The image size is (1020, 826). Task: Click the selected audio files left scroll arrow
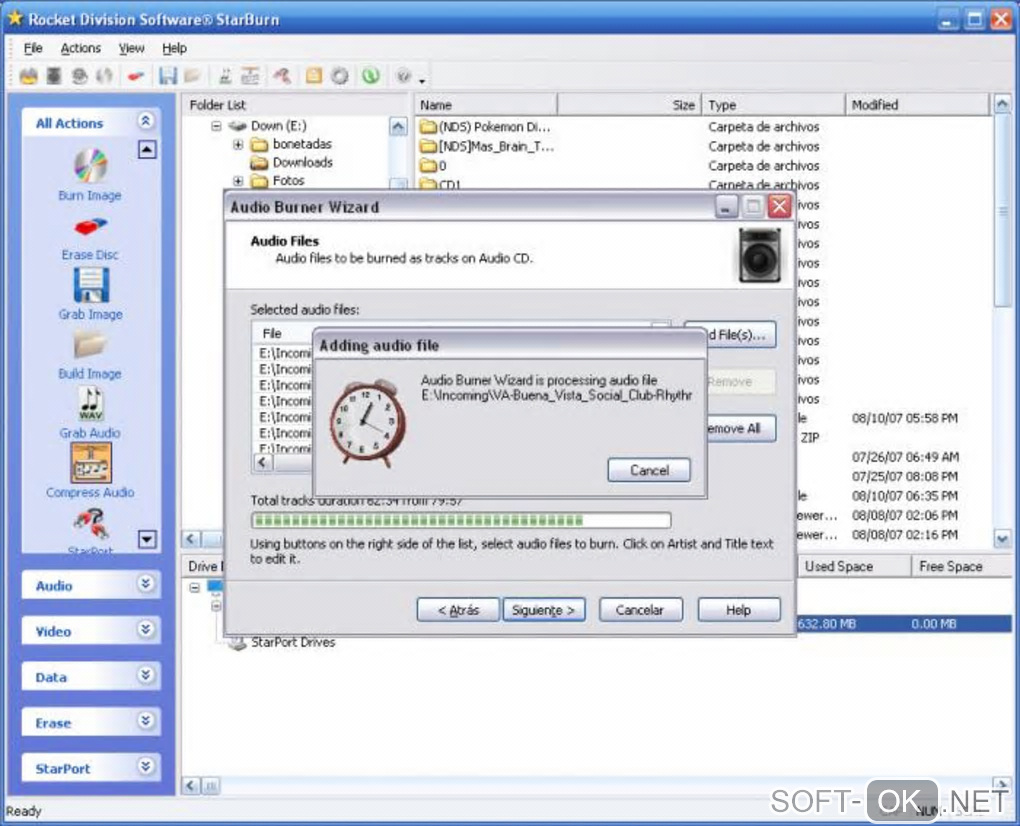[x=263, y=462]
